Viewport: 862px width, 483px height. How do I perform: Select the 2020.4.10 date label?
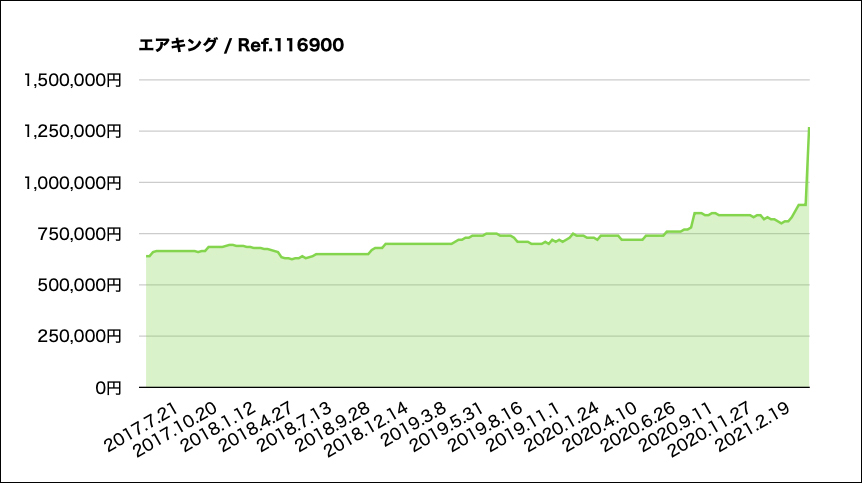click(x=599, y=427)
